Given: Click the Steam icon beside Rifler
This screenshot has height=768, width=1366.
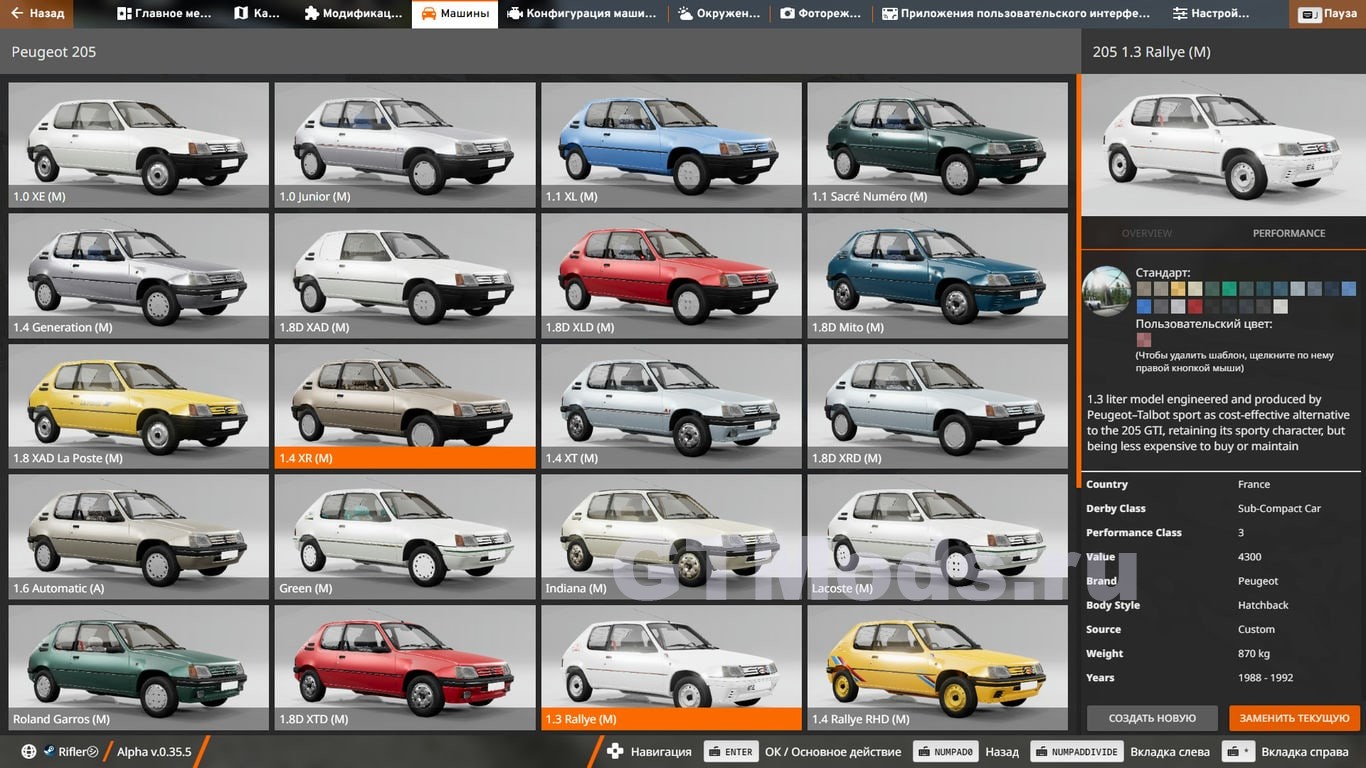Looking at the screenshot, I should (x=48, y=752).
